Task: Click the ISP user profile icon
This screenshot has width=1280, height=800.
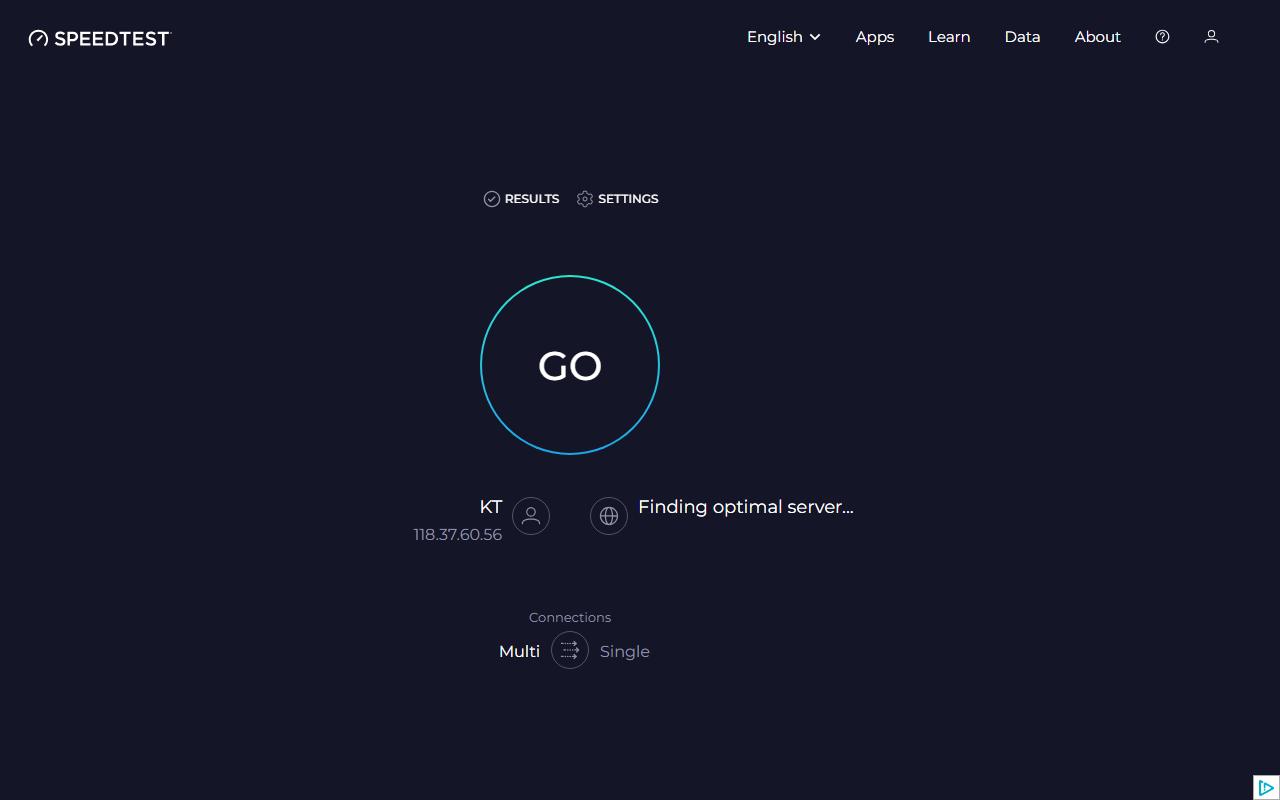Action: point(531,516)
